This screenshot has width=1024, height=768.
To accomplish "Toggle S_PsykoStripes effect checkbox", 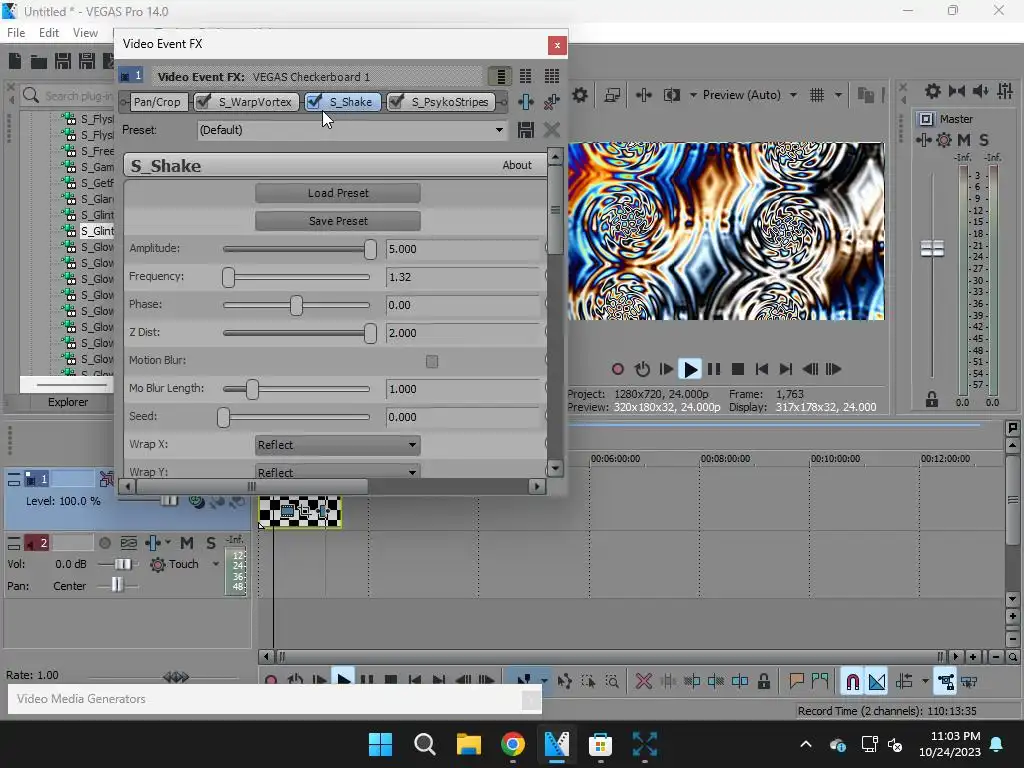I will click(396, 101).
